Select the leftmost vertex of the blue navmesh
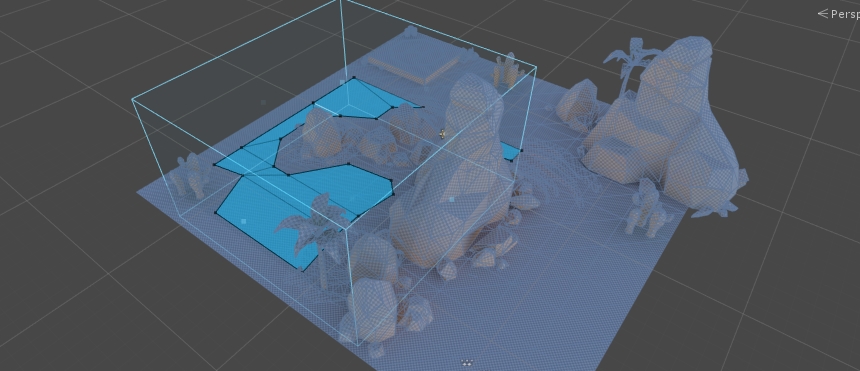The height and width of the screenshot is (371, 860). coord(214,164)
